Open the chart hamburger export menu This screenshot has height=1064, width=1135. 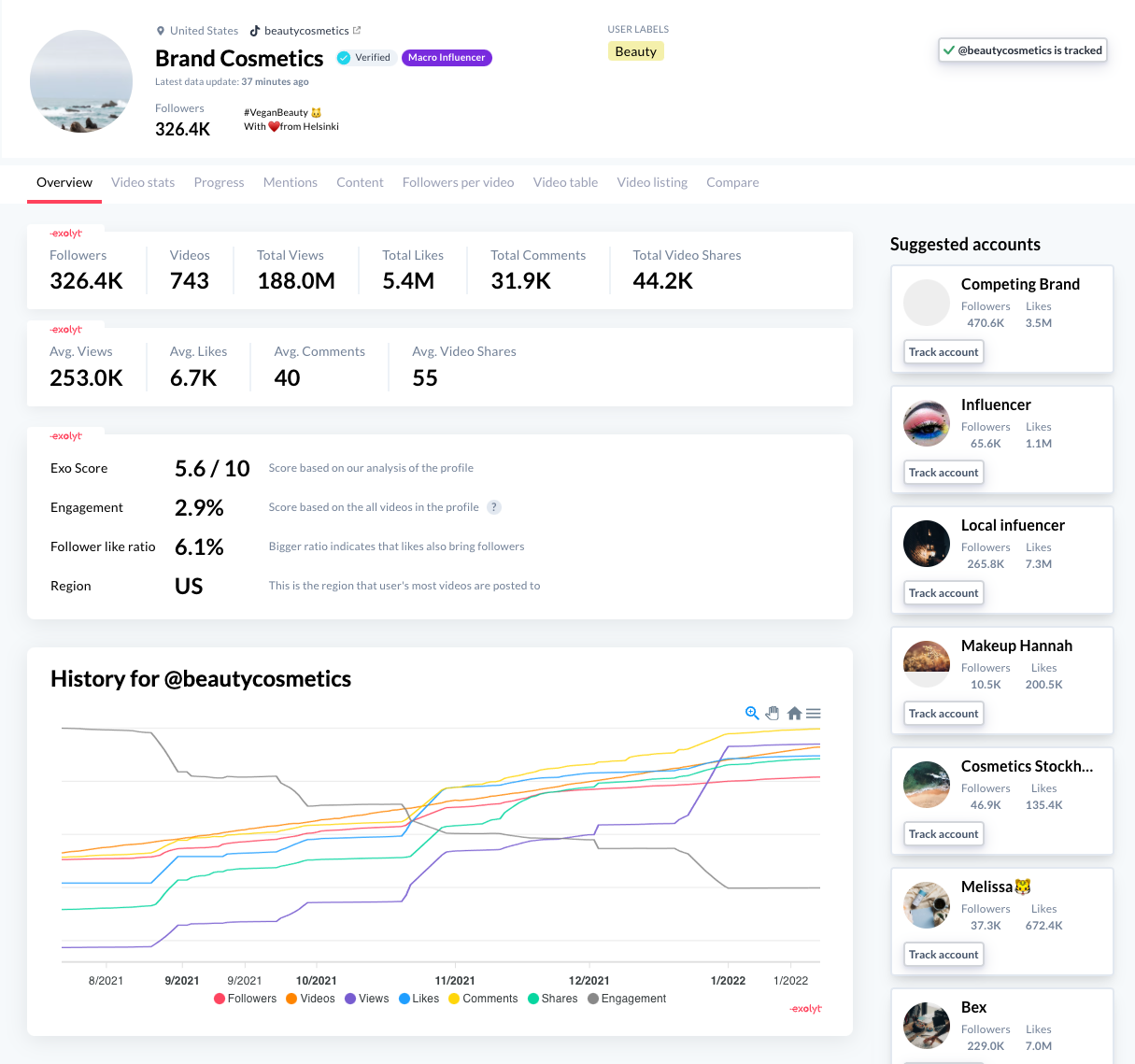814,713
